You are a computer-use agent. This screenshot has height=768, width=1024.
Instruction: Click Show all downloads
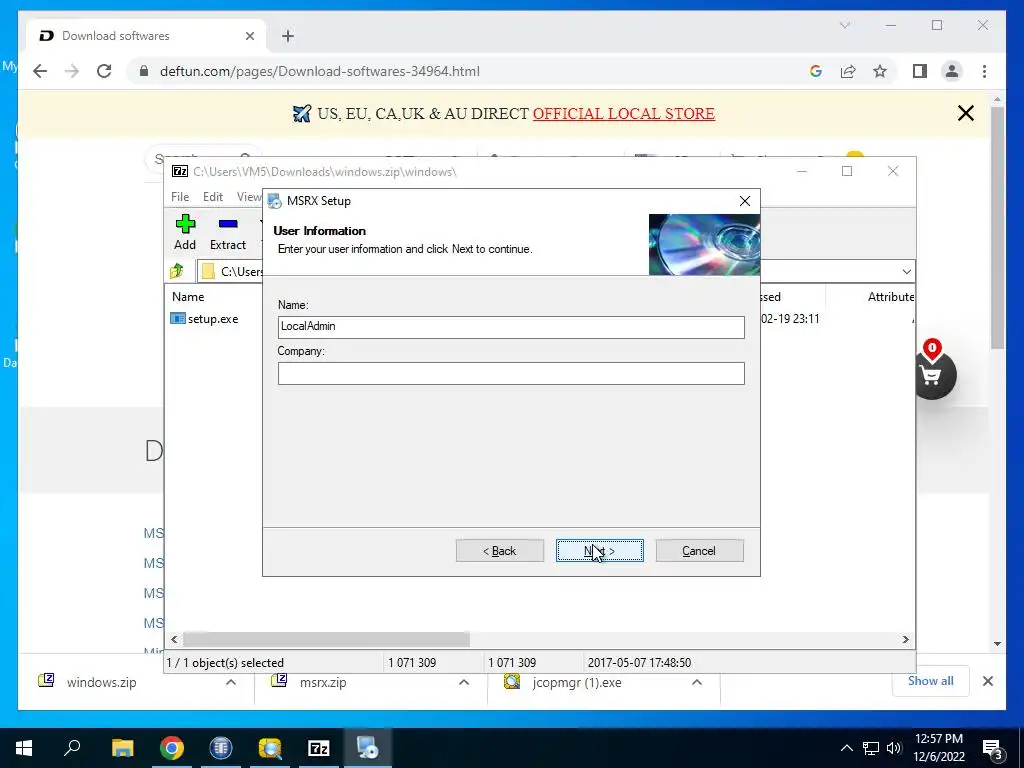[x=931, y=681]
